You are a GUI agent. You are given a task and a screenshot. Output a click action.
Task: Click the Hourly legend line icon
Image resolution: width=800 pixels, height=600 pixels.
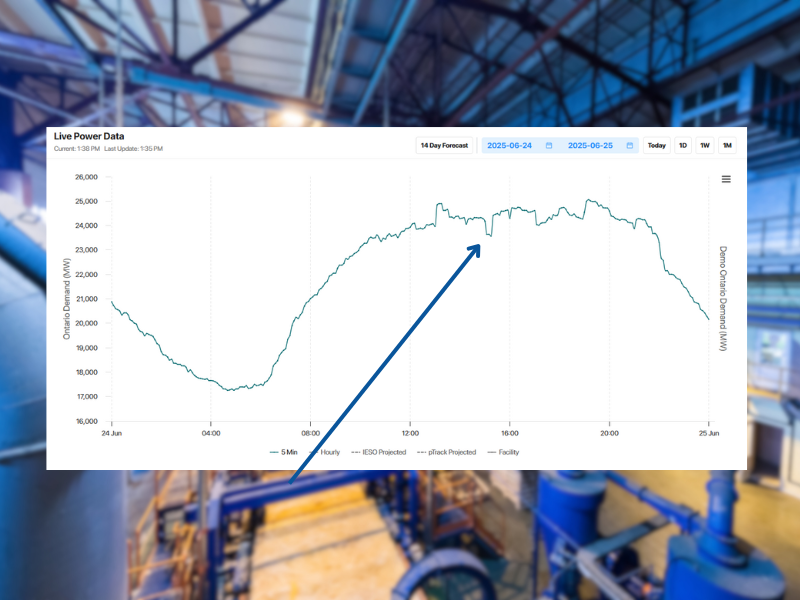[x=311, y=452]
